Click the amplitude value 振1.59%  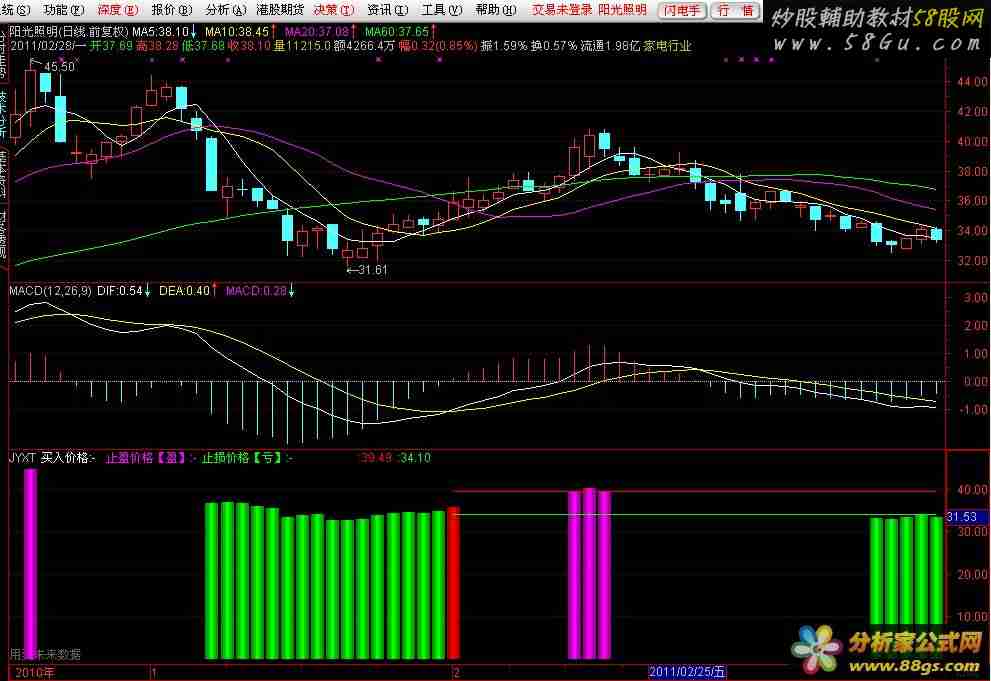[504, 46]
